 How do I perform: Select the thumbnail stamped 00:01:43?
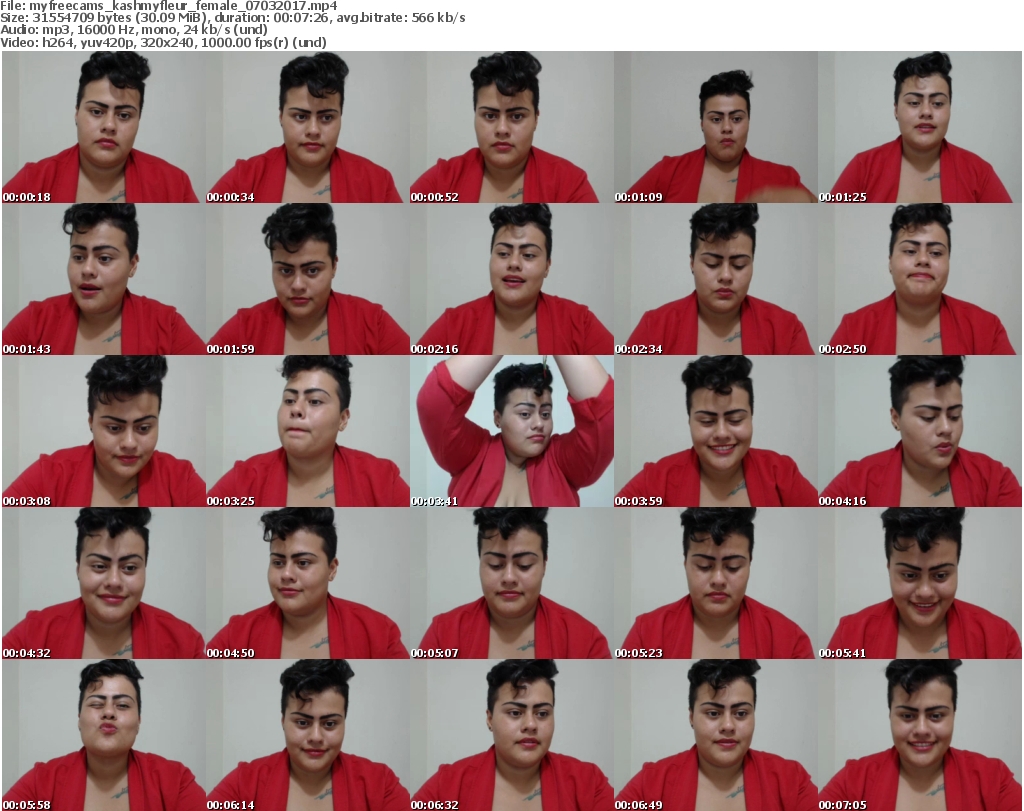pos(104,279)
